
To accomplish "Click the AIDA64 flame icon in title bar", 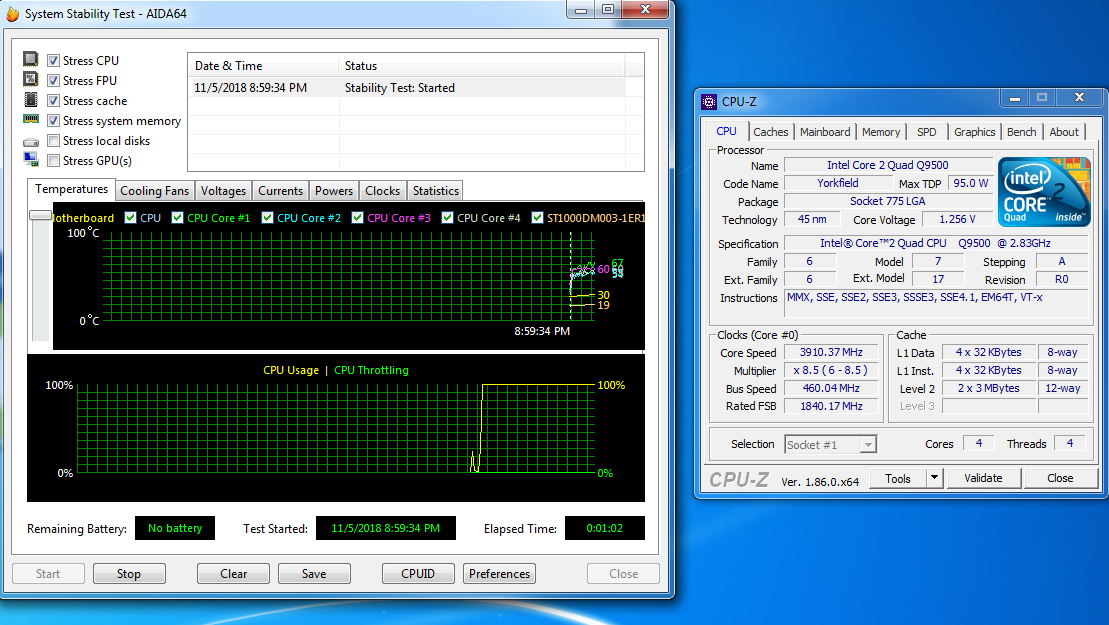I will (12, 13).
